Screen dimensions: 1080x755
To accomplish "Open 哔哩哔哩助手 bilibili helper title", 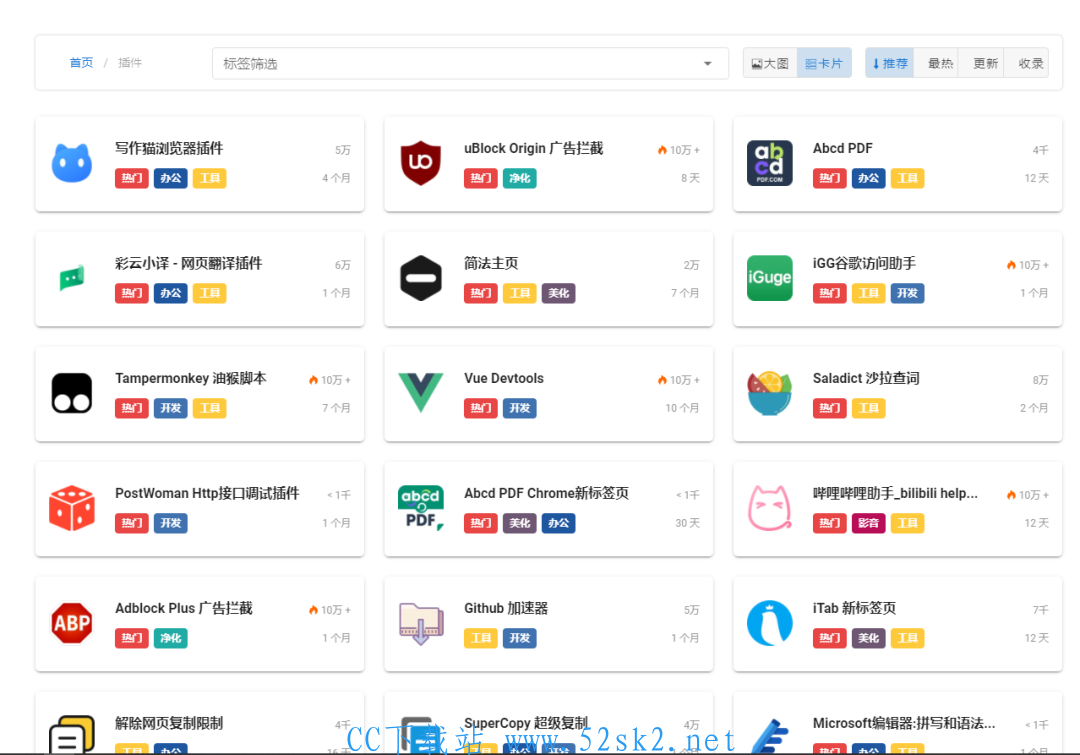I will coord(895,493).
